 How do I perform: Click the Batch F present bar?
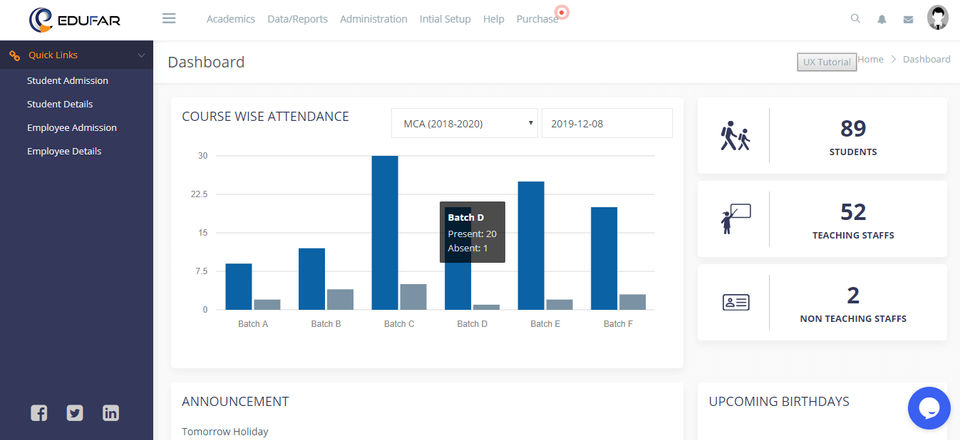point(604,258)
